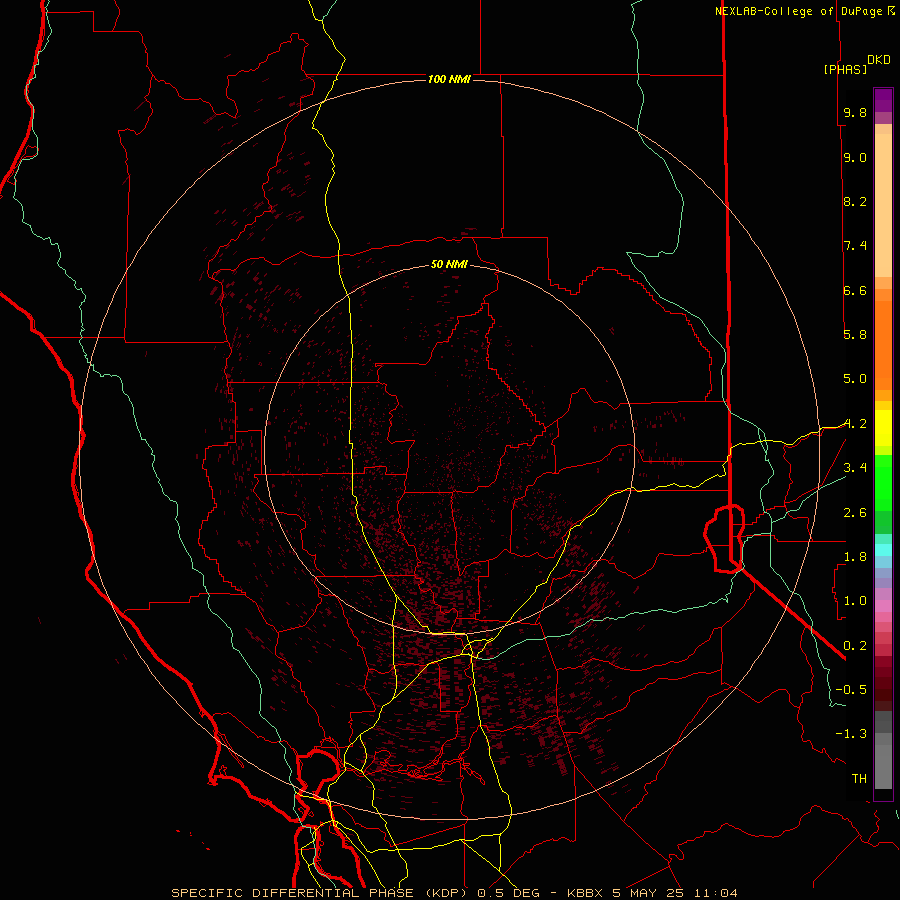Click the 7.4 color scale value
This screenshot has width=900, height=900.
click(855, 246)
